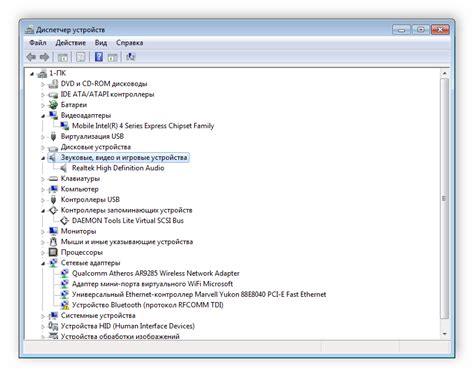Click the Back arrow toolbar icon
The image size is (474, 377).
(31, 57)
